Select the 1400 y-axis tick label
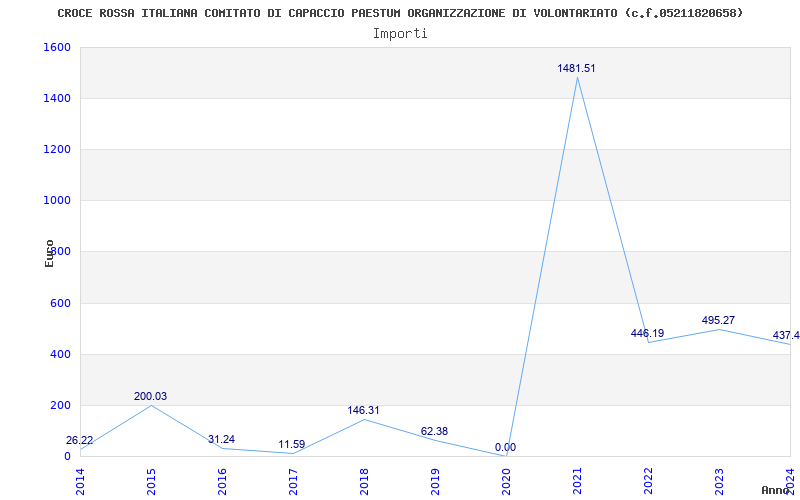Viewport: 800px width, 500px height. pyautogui.click(x=57, y=98)
